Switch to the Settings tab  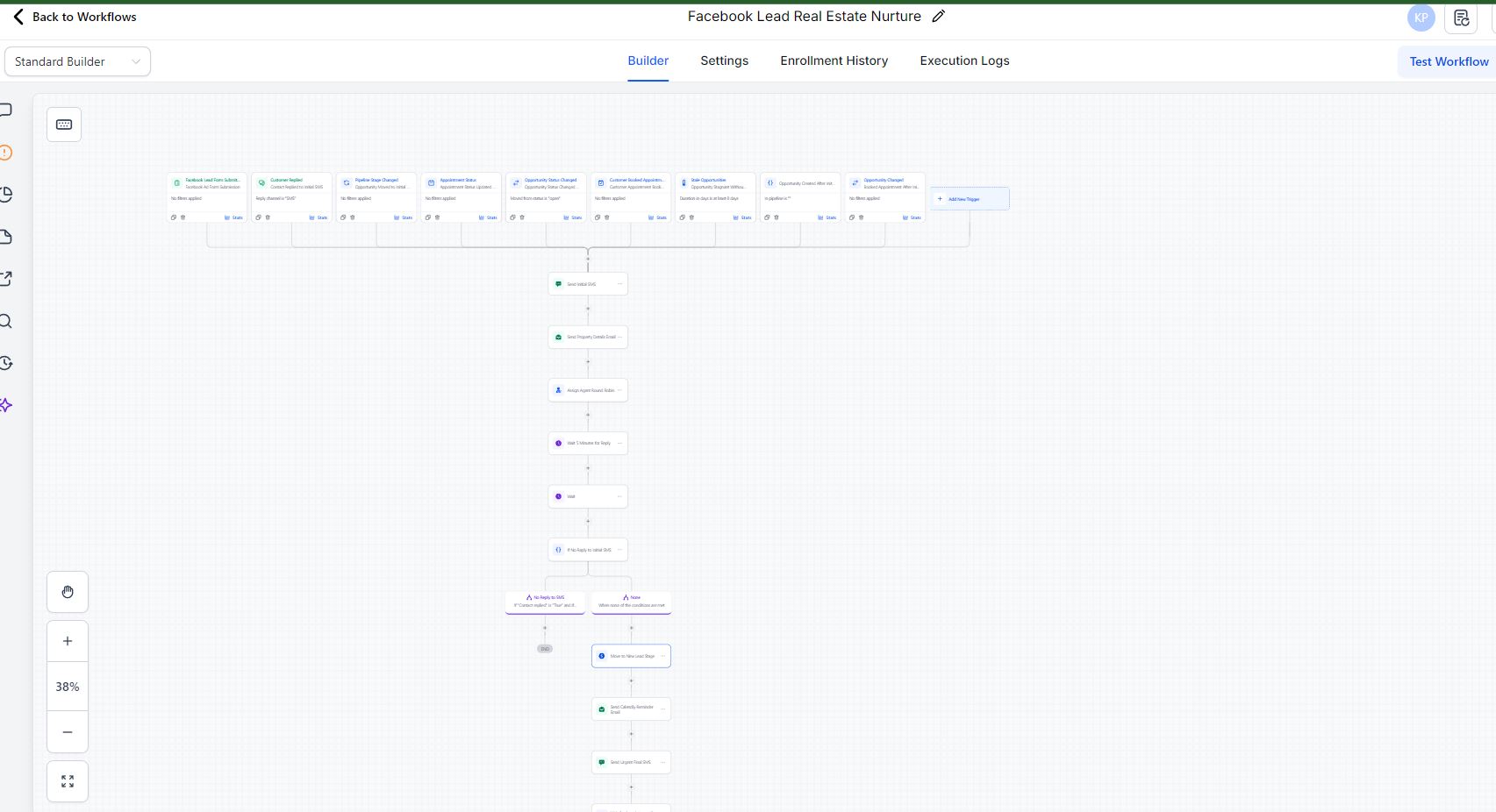(x=724, y=61)
